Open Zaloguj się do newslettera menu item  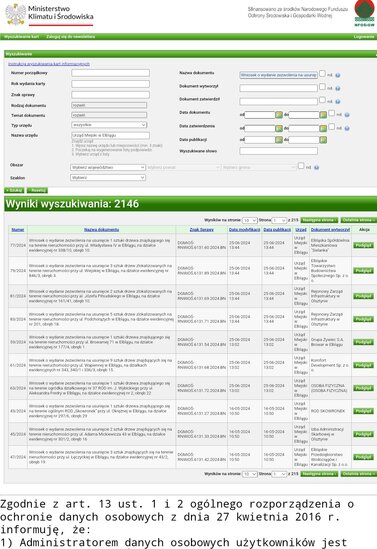pos(70,37)
